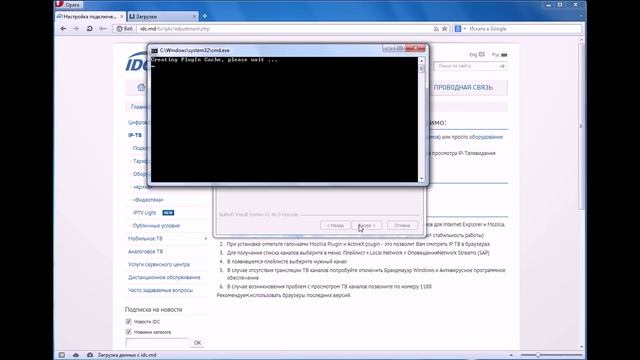The width and height of the screenshot is (640, 360).
Task: Click the site home icon
Action: (141, 87)
